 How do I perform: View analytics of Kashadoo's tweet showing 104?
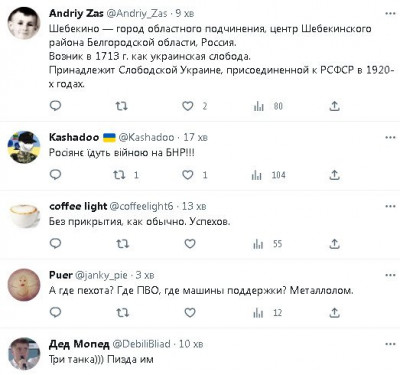tap(269, 175)
